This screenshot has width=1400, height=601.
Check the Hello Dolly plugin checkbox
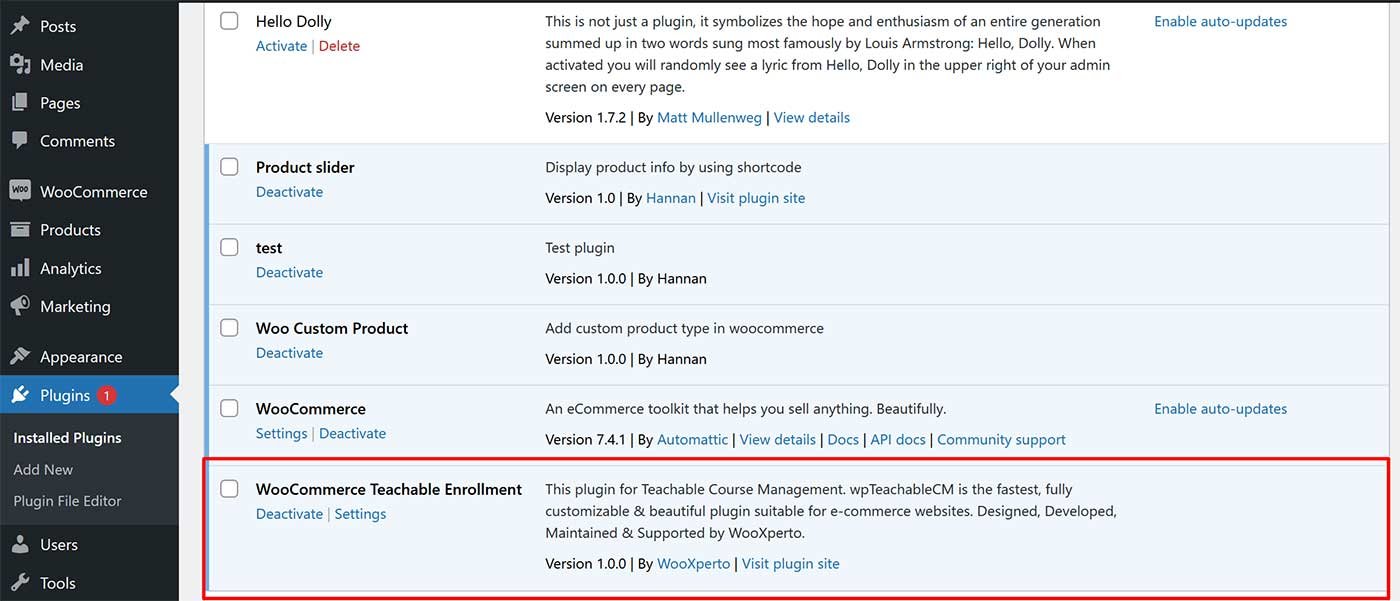coord(230,21)
